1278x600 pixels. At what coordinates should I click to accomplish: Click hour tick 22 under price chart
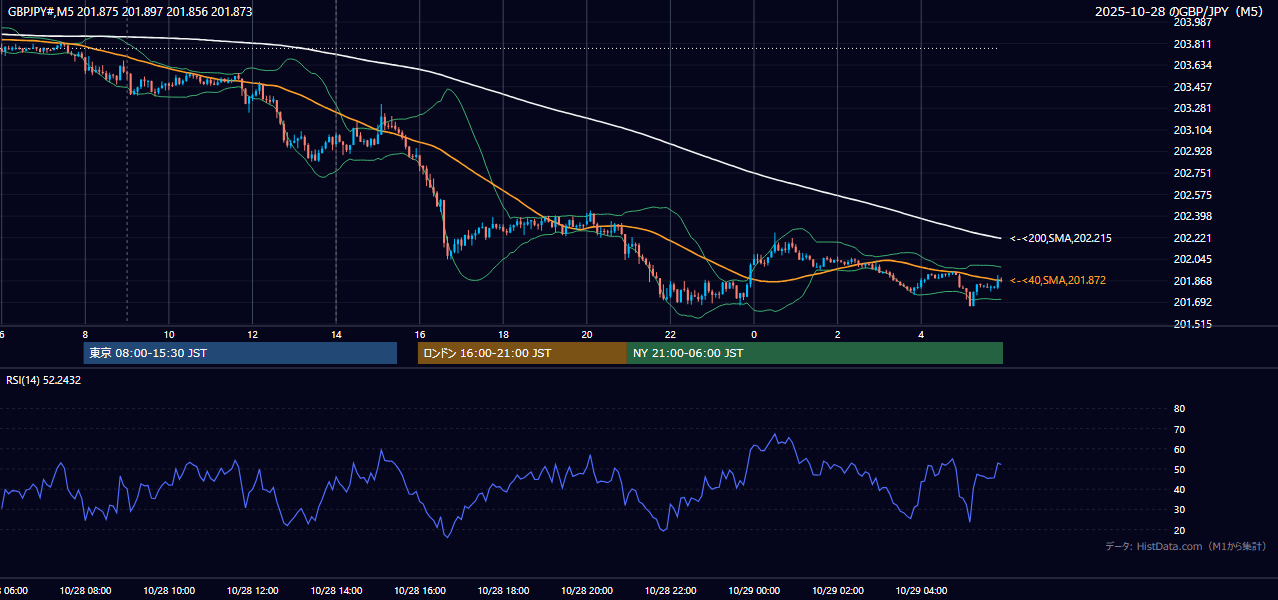[x=670, y=334]
